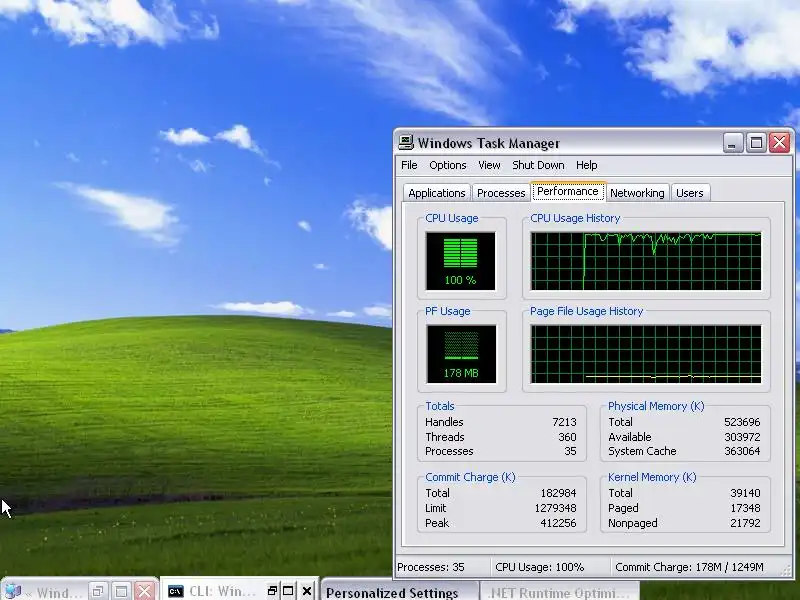Screen dimensions: 800x600
Task: Switch to the Users tab
Action: [689, 193]
